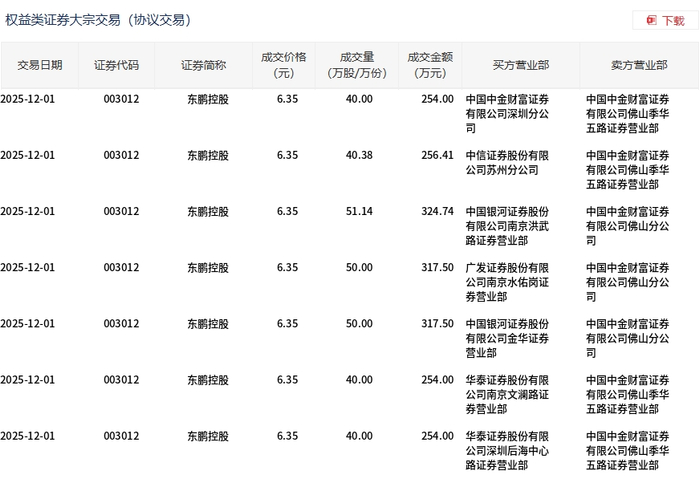Click code 003012 in the 深圳后海中心路 row
Viewport: 700px width, 483px height.
coord(121,437)
